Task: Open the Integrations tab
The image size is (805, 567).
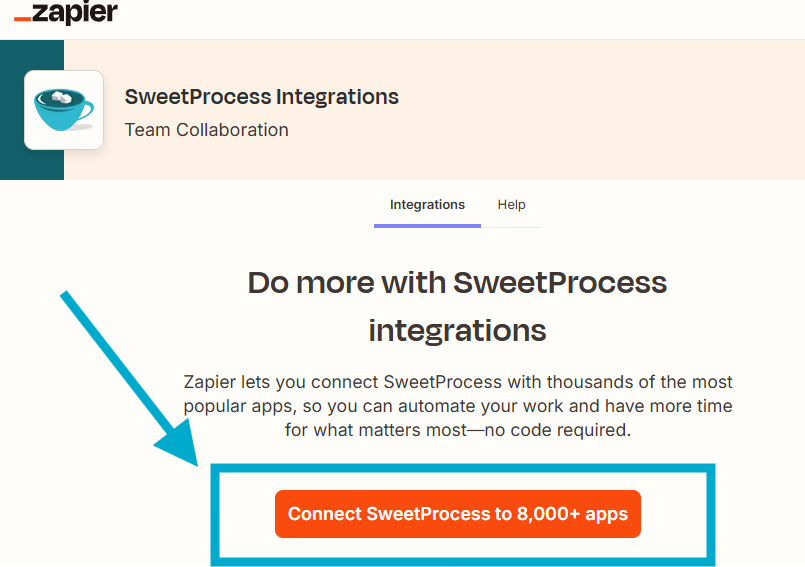Action: click(427, 205)
